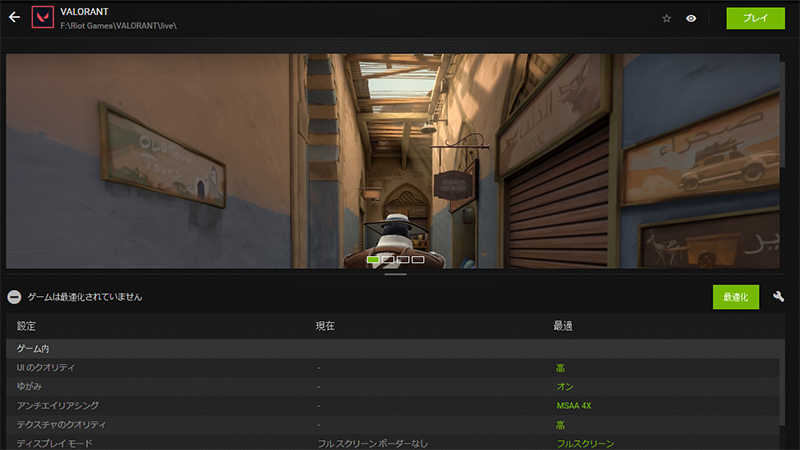Screen dimensions: 800x450
Task: Click the VALORANT game logo icon
Action: click(x=42, y=17)
